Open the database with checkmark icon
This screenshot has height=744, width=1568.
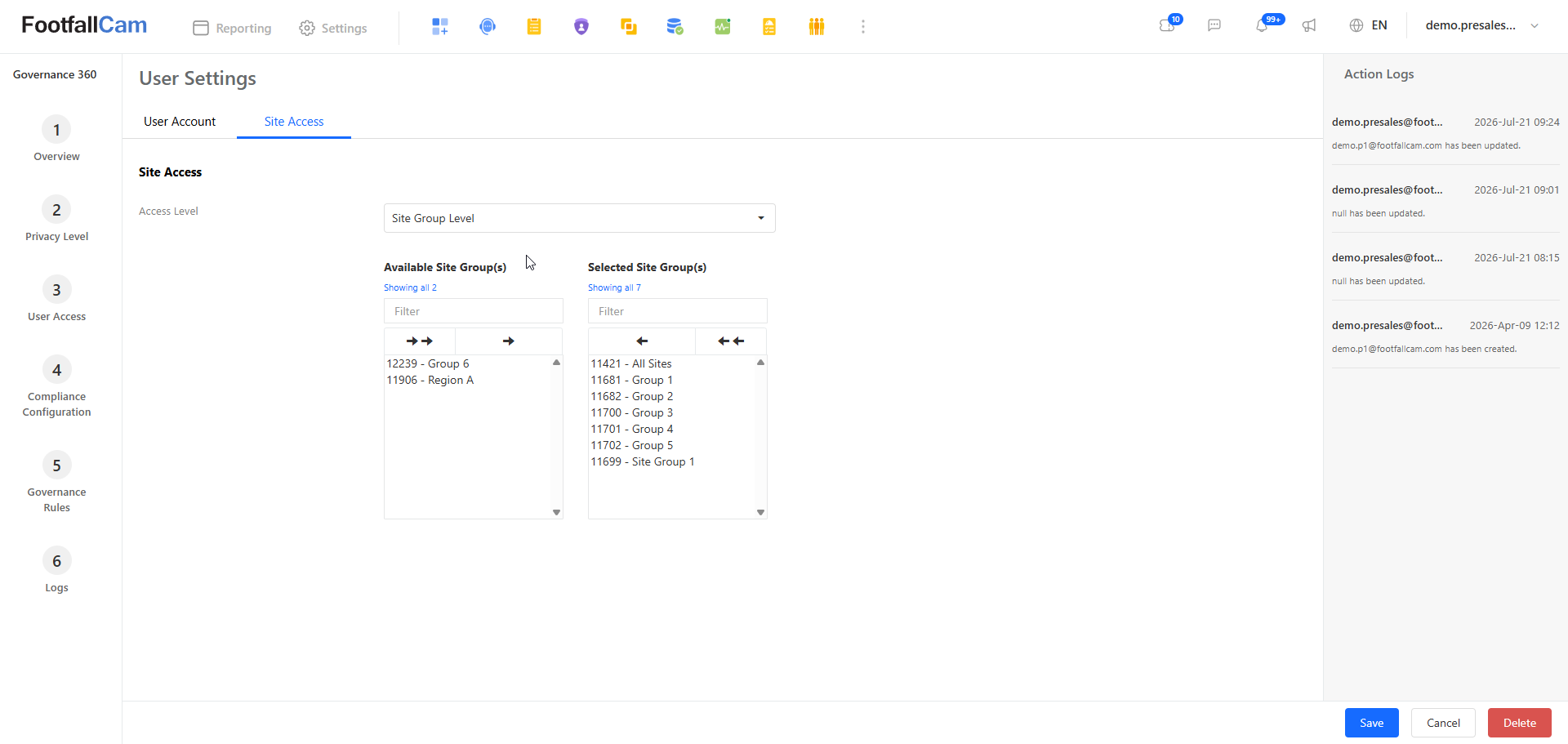[x=675, y=27]
